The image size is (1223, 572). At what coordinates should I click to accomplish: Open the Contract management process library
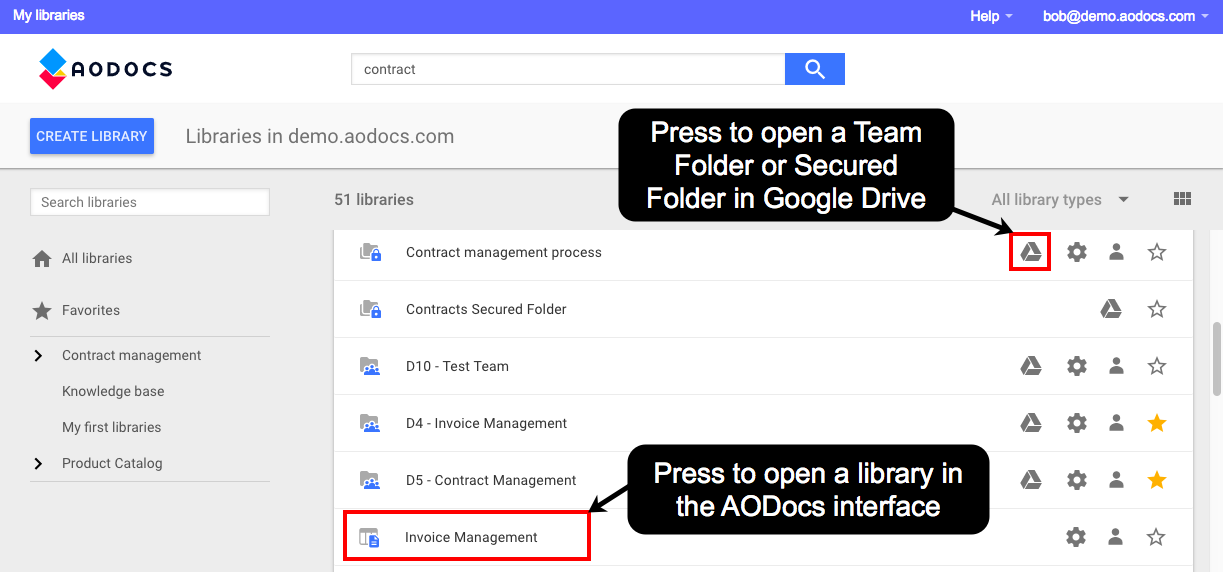pos(504,252)
